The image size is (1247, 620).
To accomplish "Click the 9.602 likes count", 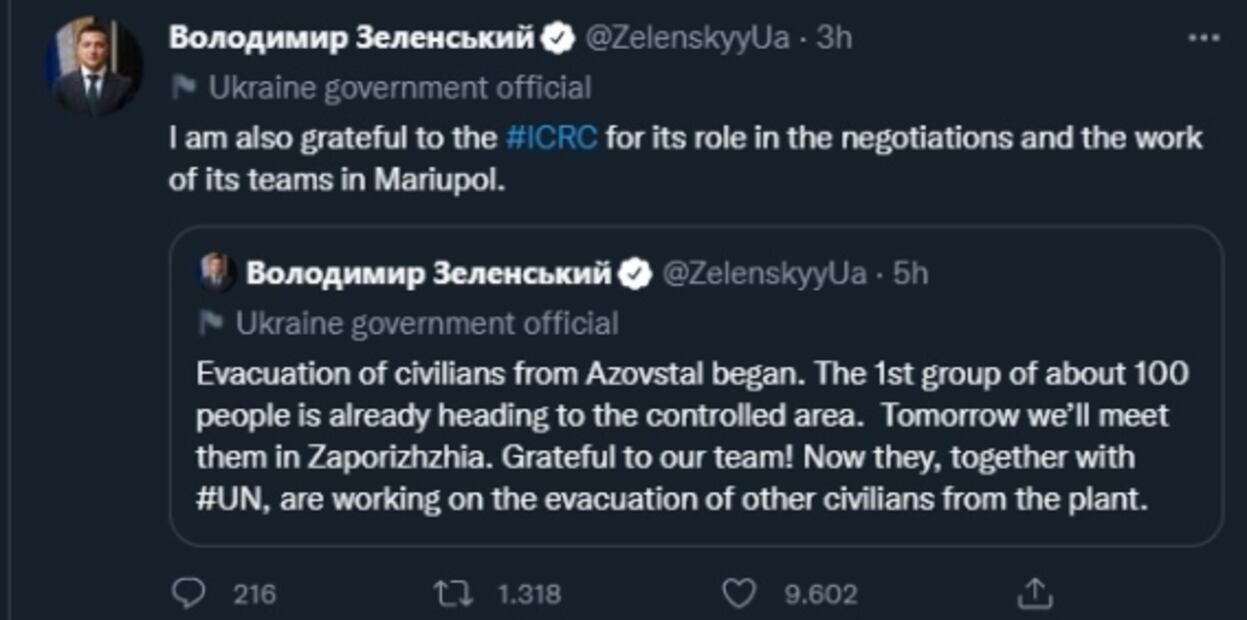I will [820, 595].
